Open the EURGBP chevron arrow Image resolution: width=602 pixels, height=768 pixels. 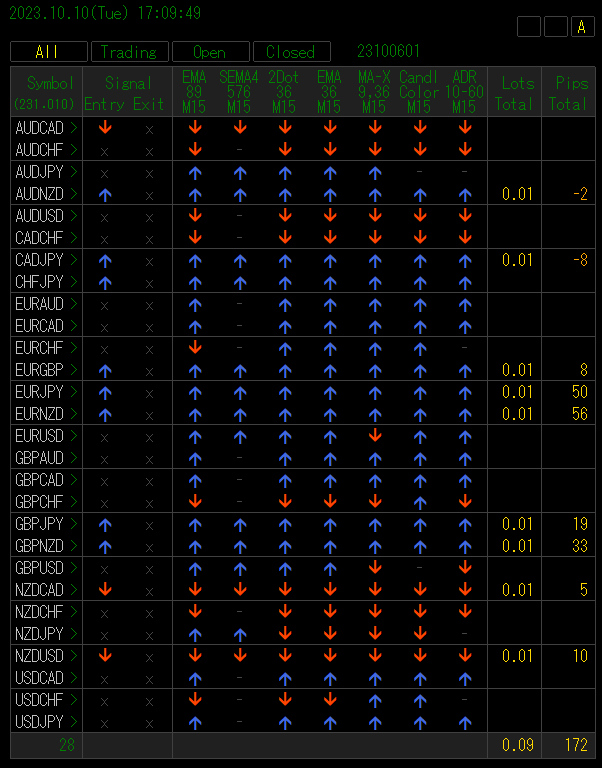click(x=74, y=370)
